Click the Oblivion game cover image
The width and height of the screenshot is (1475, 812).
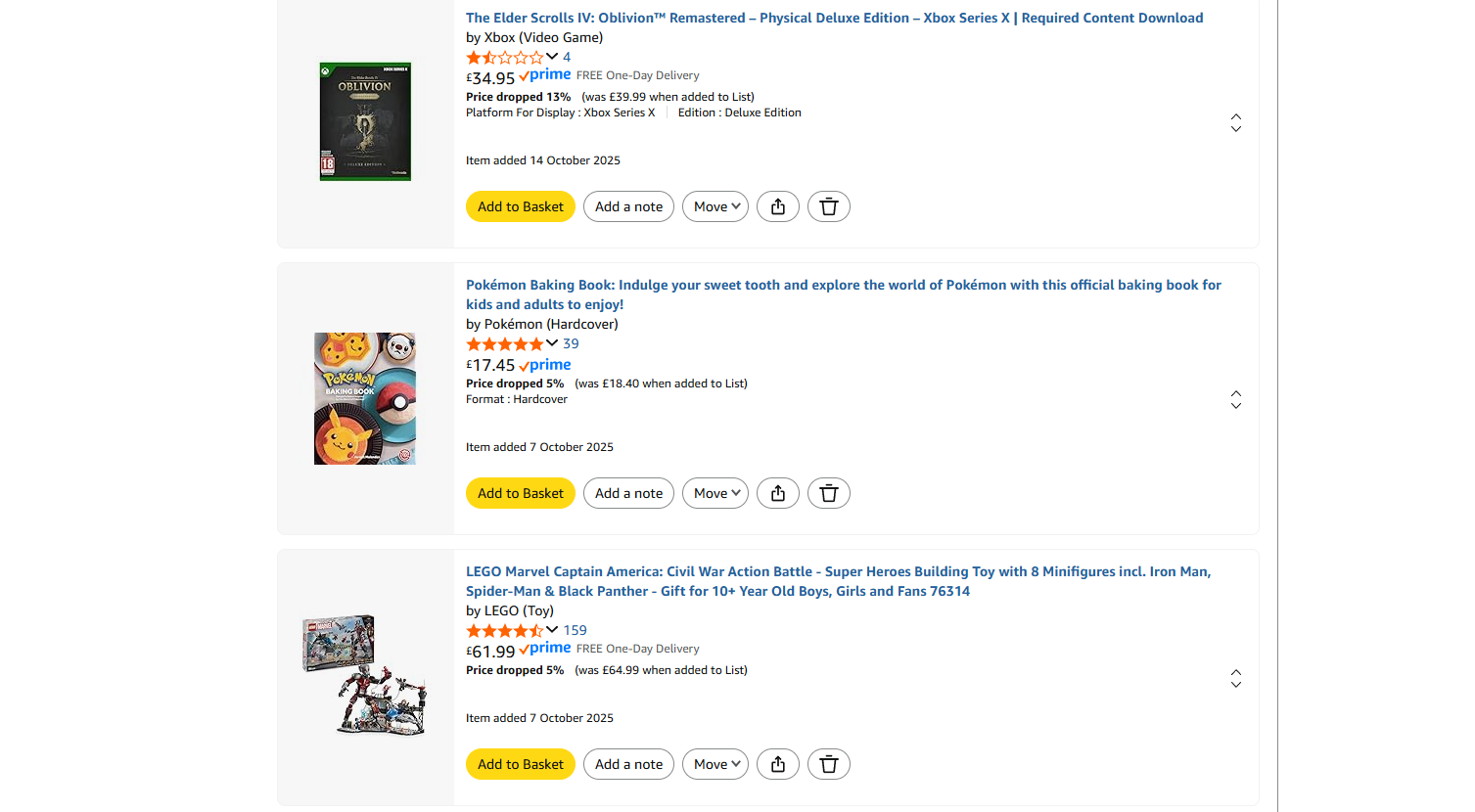pyautogui.click(x=365, y=121)
